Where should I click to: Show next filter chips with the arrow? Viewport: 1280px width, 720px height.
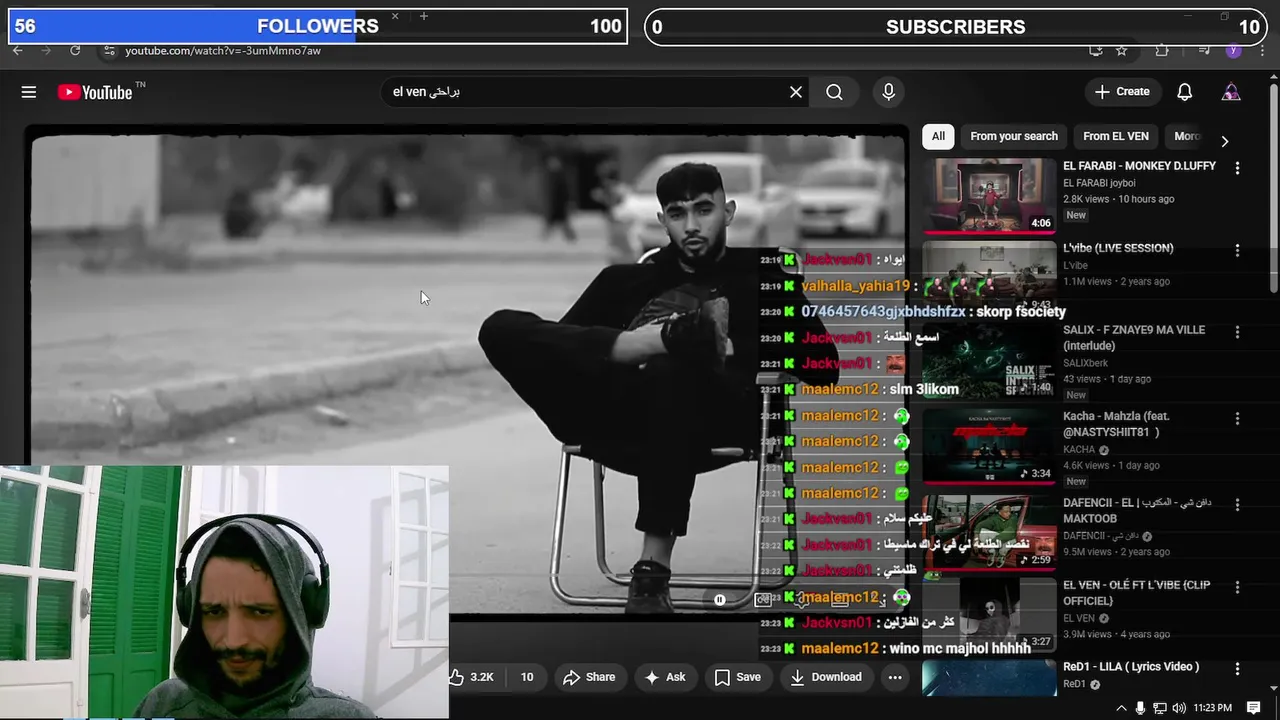coord(1224,141)
